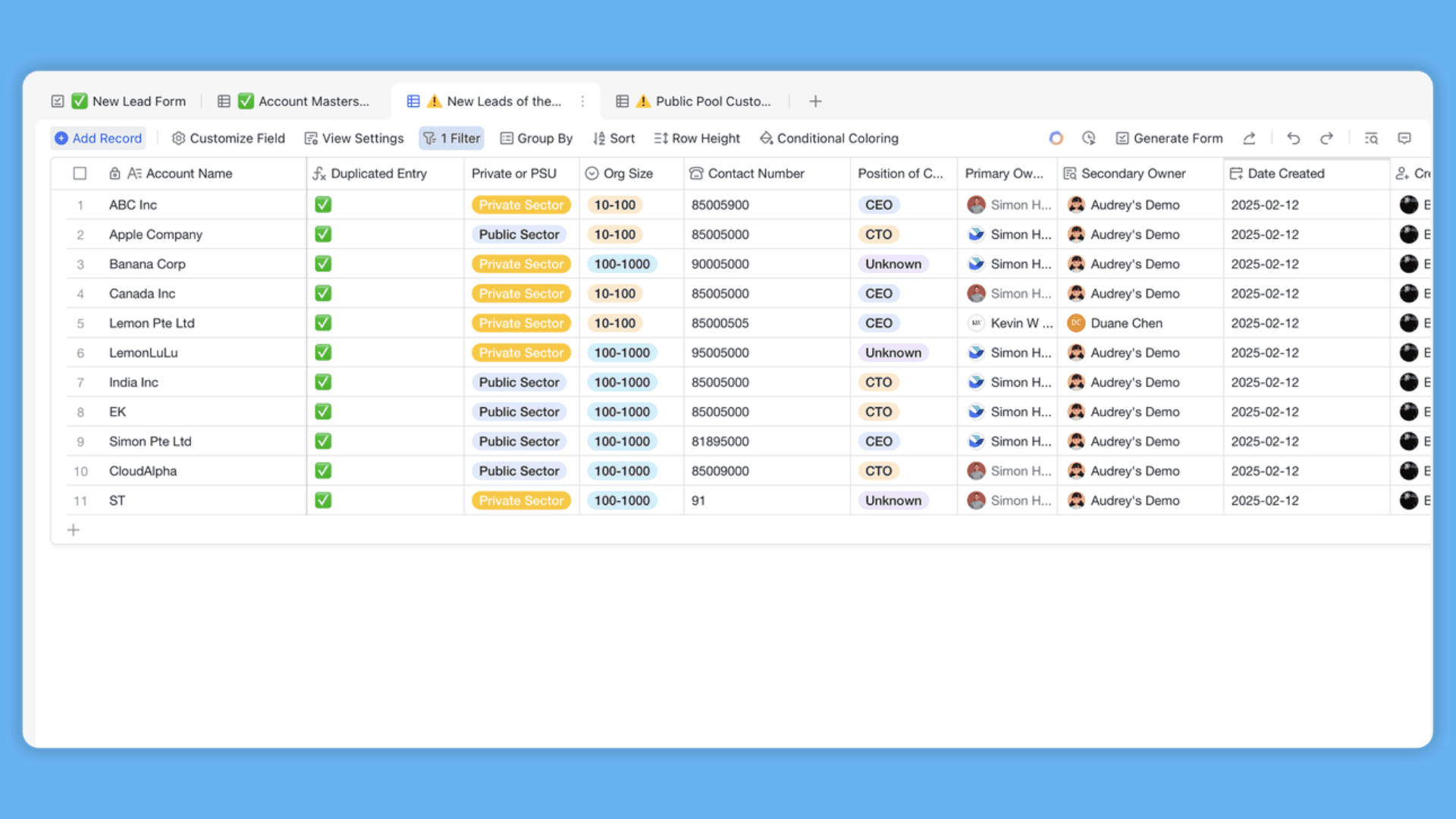
Task: Click the Secondary Owner column header
Action: click(x=1141, y=174)
